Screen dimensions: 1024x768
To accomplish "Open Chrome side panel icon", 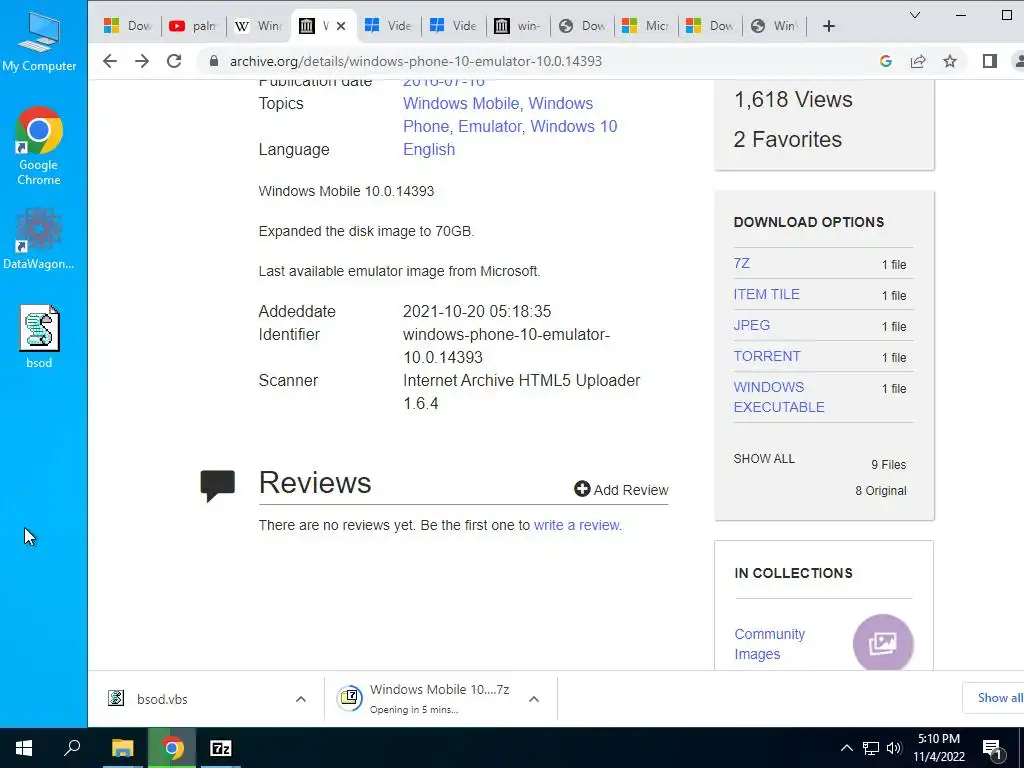I will tap(989, 61).
